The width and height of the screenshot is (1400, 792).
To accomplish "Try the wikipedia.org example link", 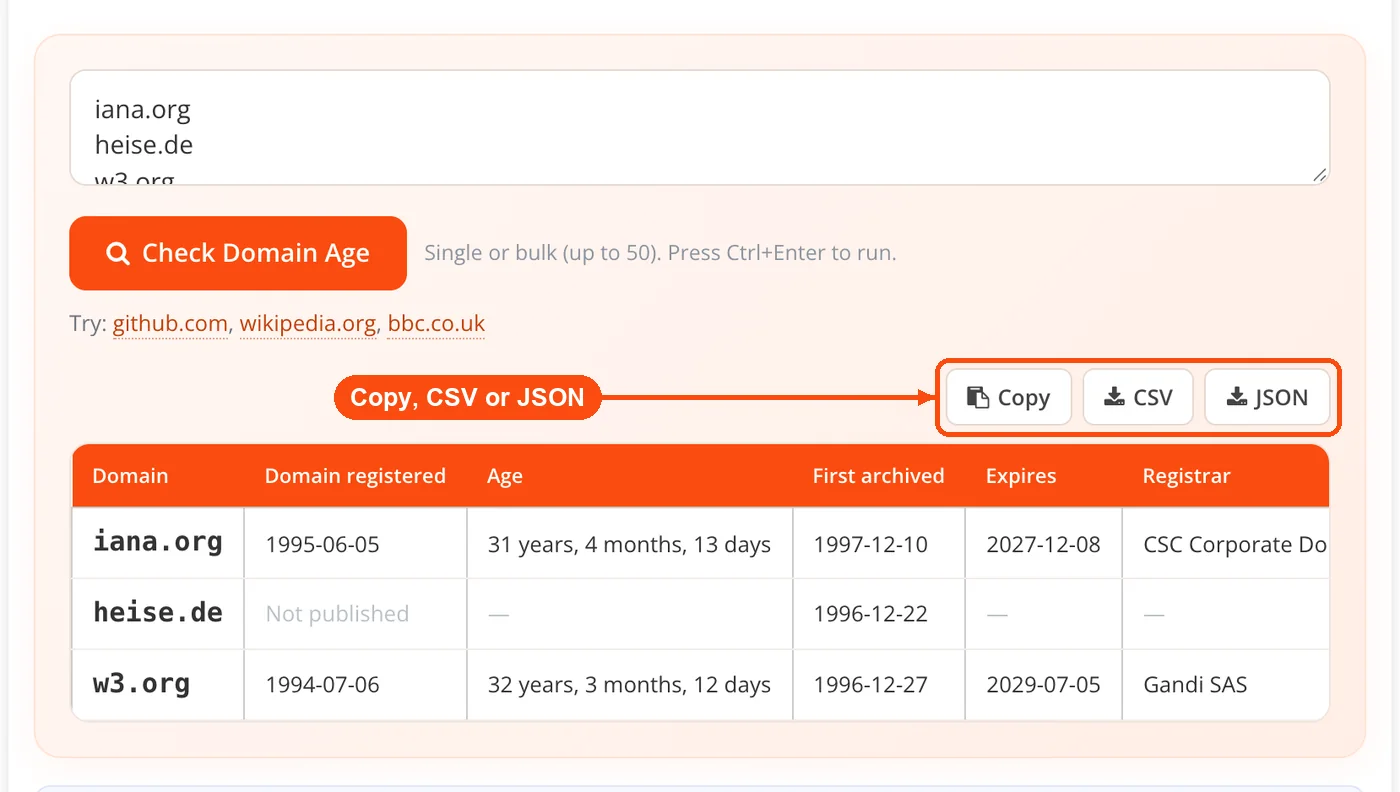I will (x=308, y=324).
